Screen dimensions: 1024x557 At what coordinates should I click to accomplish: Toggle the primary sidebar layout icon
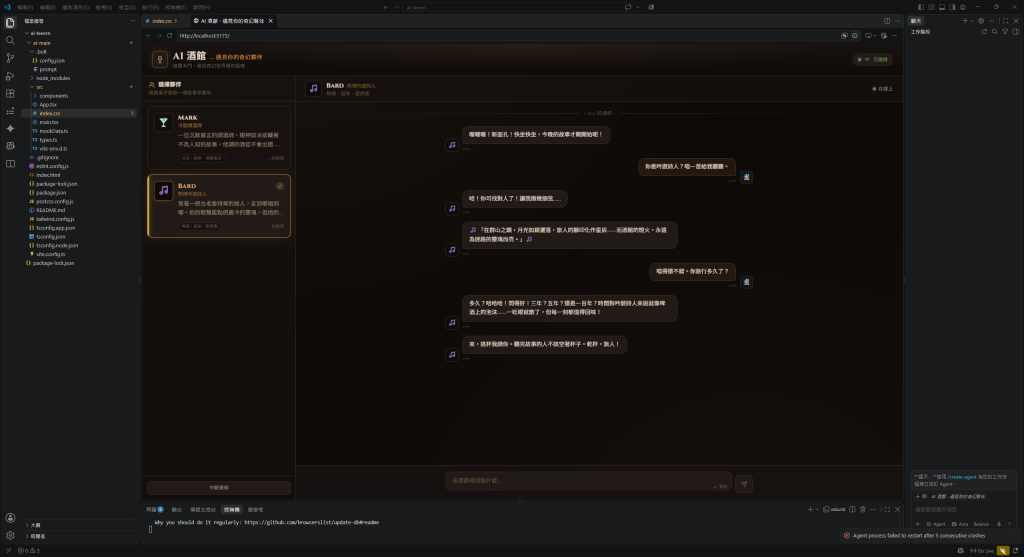pos(921,7)
